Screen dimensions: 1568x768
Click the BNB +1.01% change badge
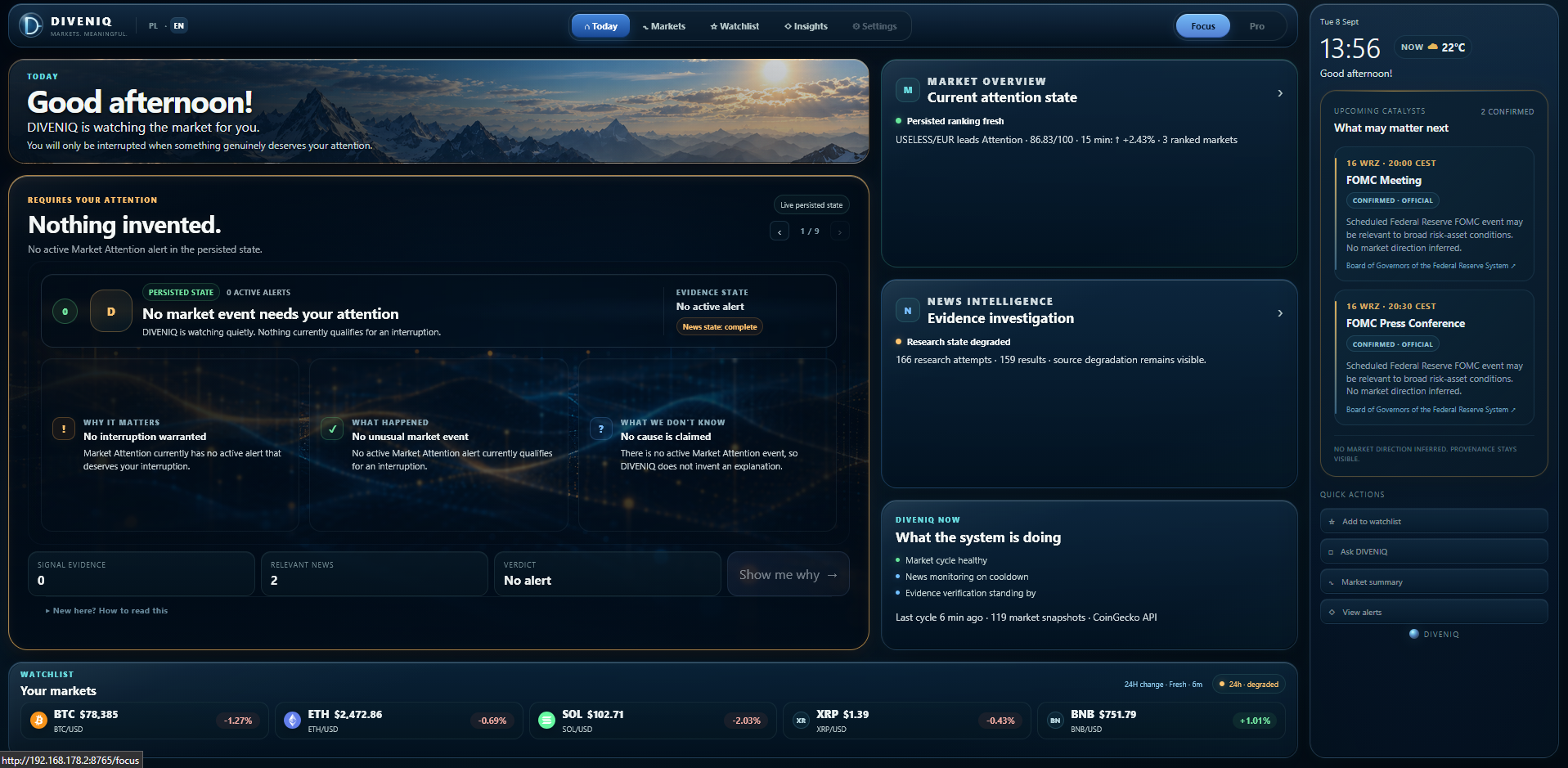coord(1255,721)
